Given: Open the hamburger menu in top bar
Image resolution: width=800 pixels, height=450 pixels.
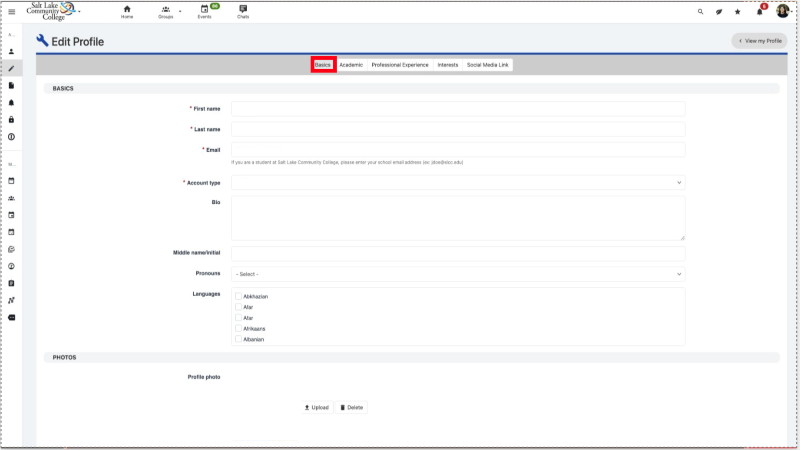Looking at the screenshot, I should click(12, 11).
